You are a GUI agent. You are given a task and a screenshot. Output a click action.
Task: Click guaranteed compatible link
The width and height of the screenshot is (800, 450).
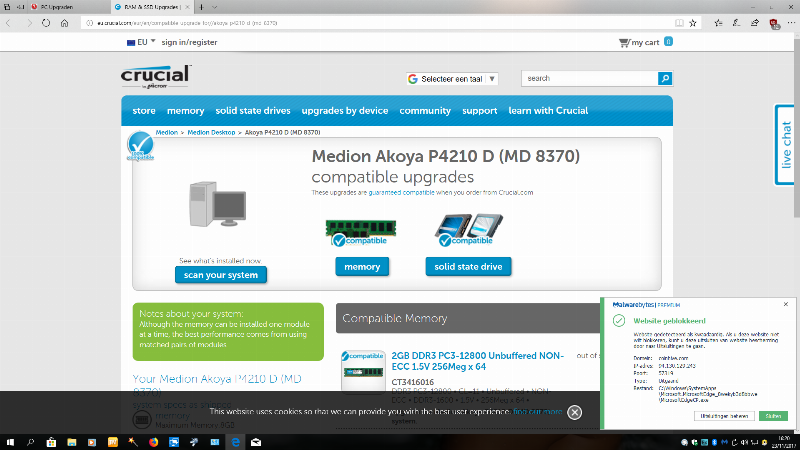402,193
